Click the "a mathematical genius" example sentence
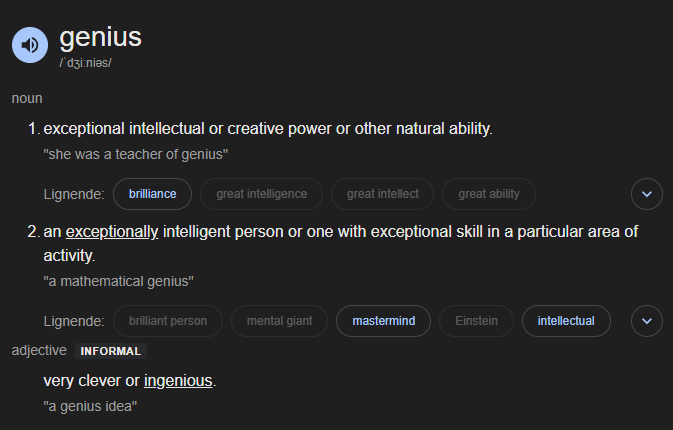Image resolution: width=673 pixels, height=430 pixels. coord(119,281)
